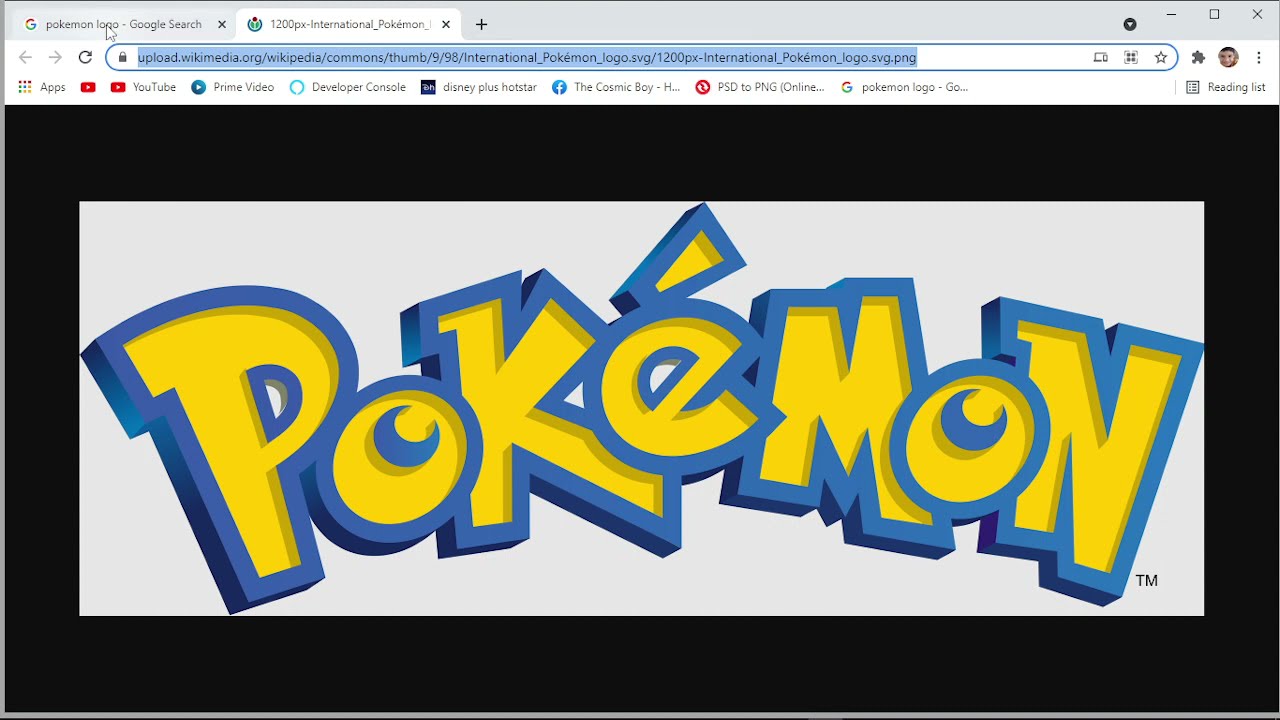Maximize the Chrome window
This screenshot has height=720, width=1280.
(1214, 14)
